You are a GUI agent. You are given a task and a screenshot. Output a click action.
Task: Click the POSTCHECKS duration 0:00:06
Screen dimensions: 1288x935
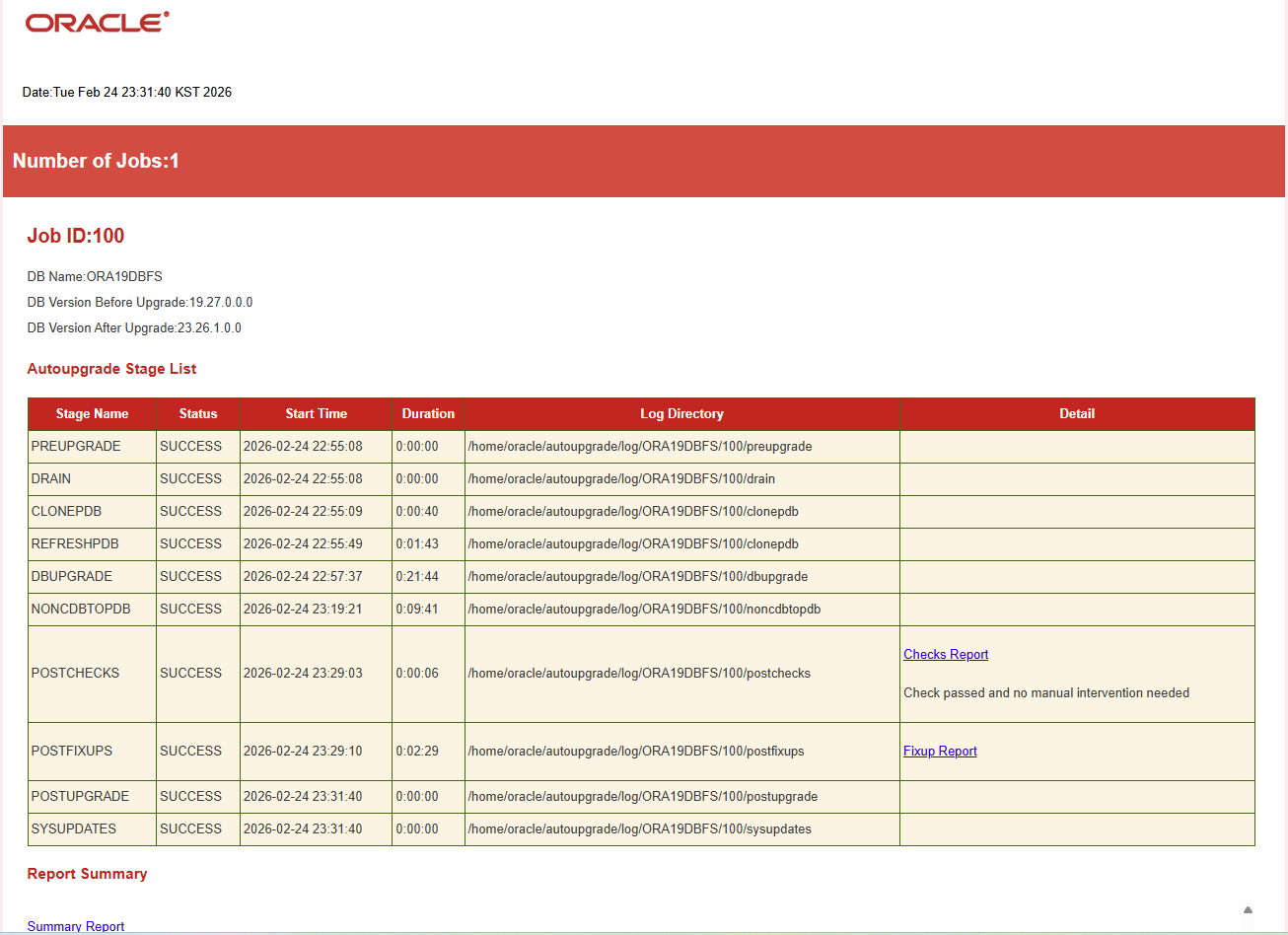point(417,674)
